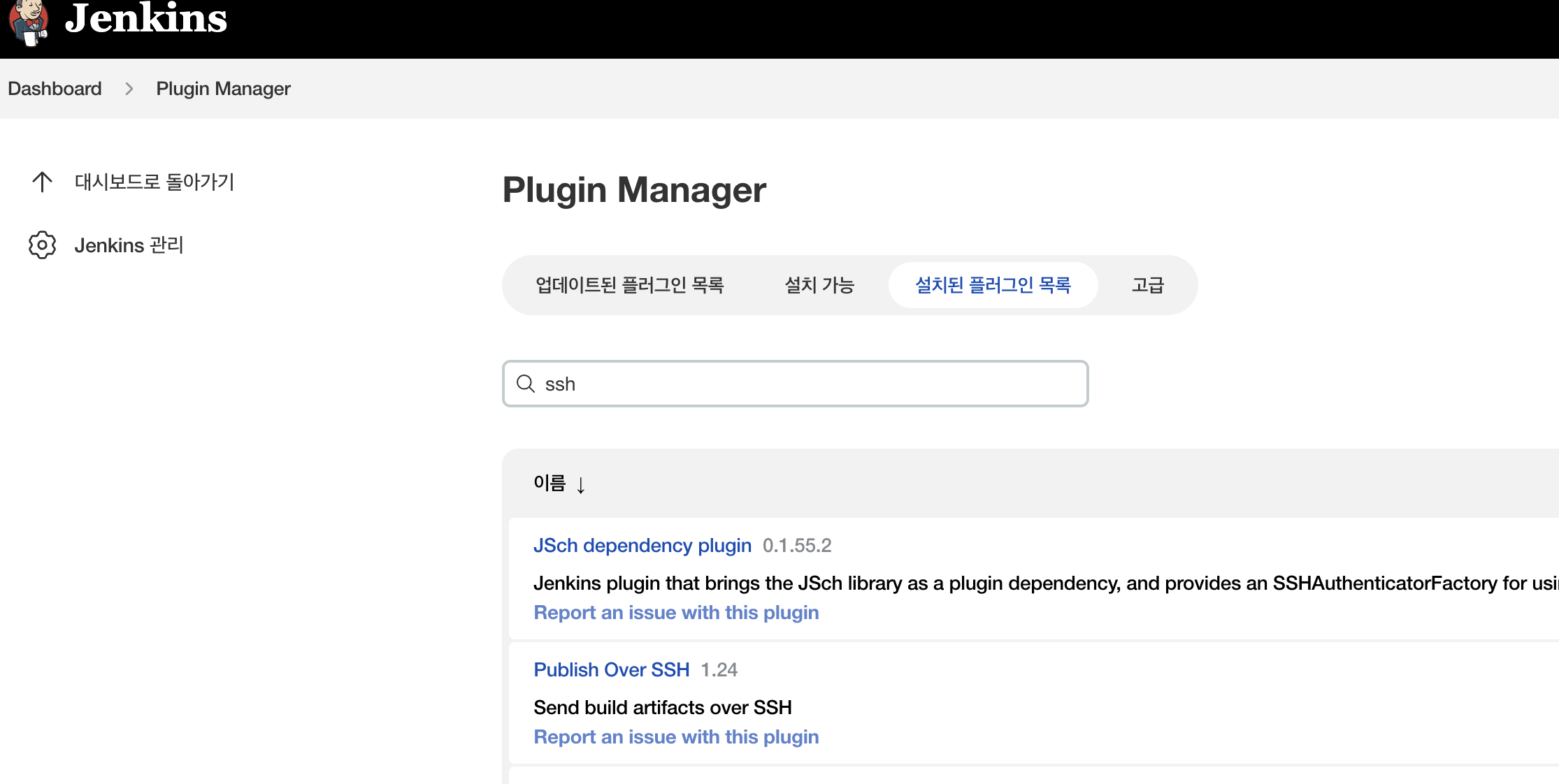This screenshot has height=784, width=1559.
Task: Click the up arrow dashboard return icon
Action: (42, 182)
